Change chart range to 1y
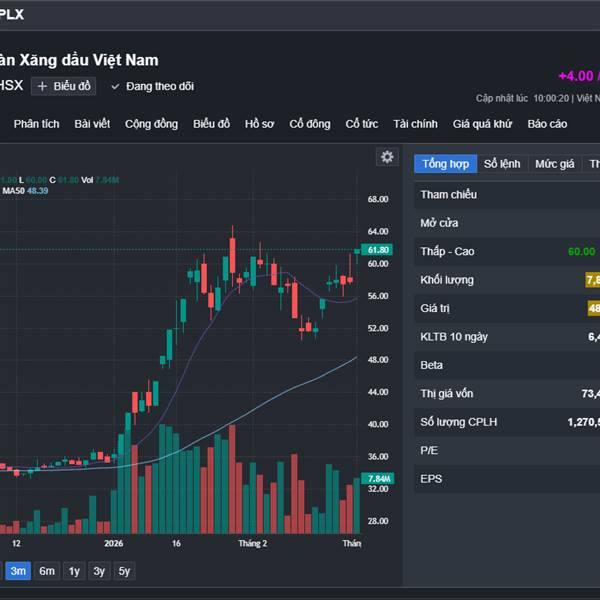The height and width of the screenshot is (600, 600). [x=74, y=571]
